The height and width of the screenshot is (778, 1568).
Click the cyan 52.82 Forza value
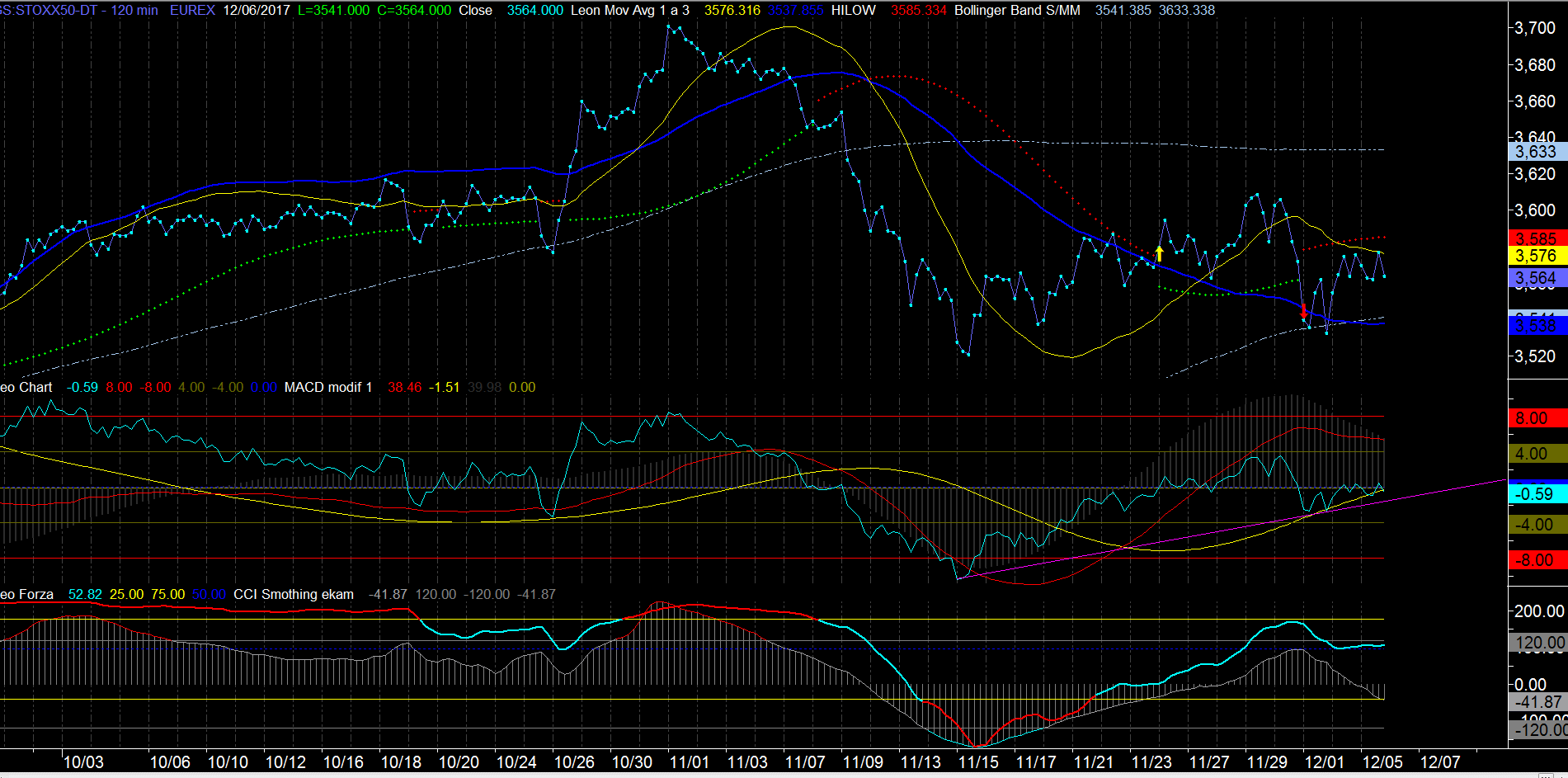(x=85, y=594)
